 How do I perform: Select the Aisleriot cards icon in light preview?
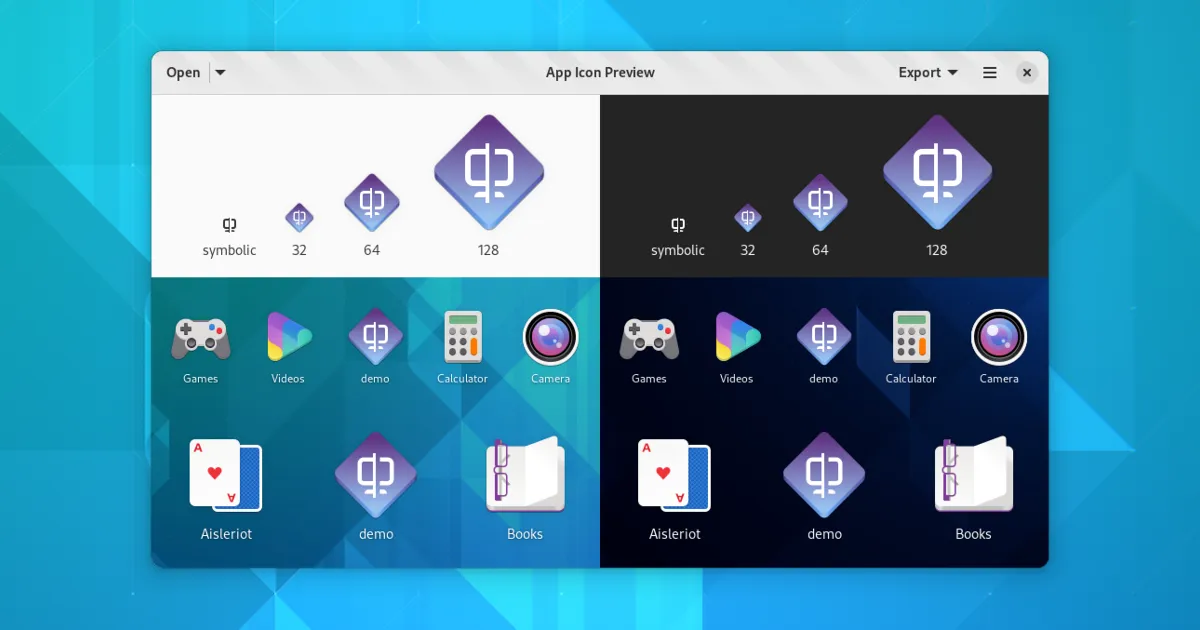point(226,473)
